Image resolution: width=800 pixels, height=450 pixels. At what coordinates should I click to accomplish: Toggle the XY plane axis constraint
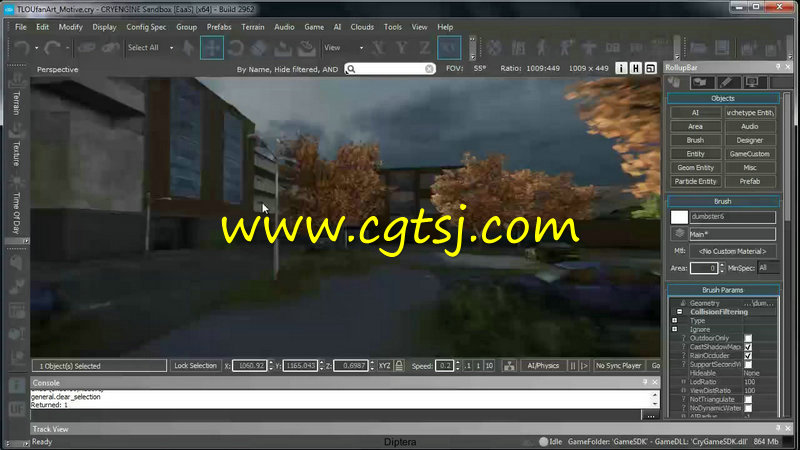449,48
